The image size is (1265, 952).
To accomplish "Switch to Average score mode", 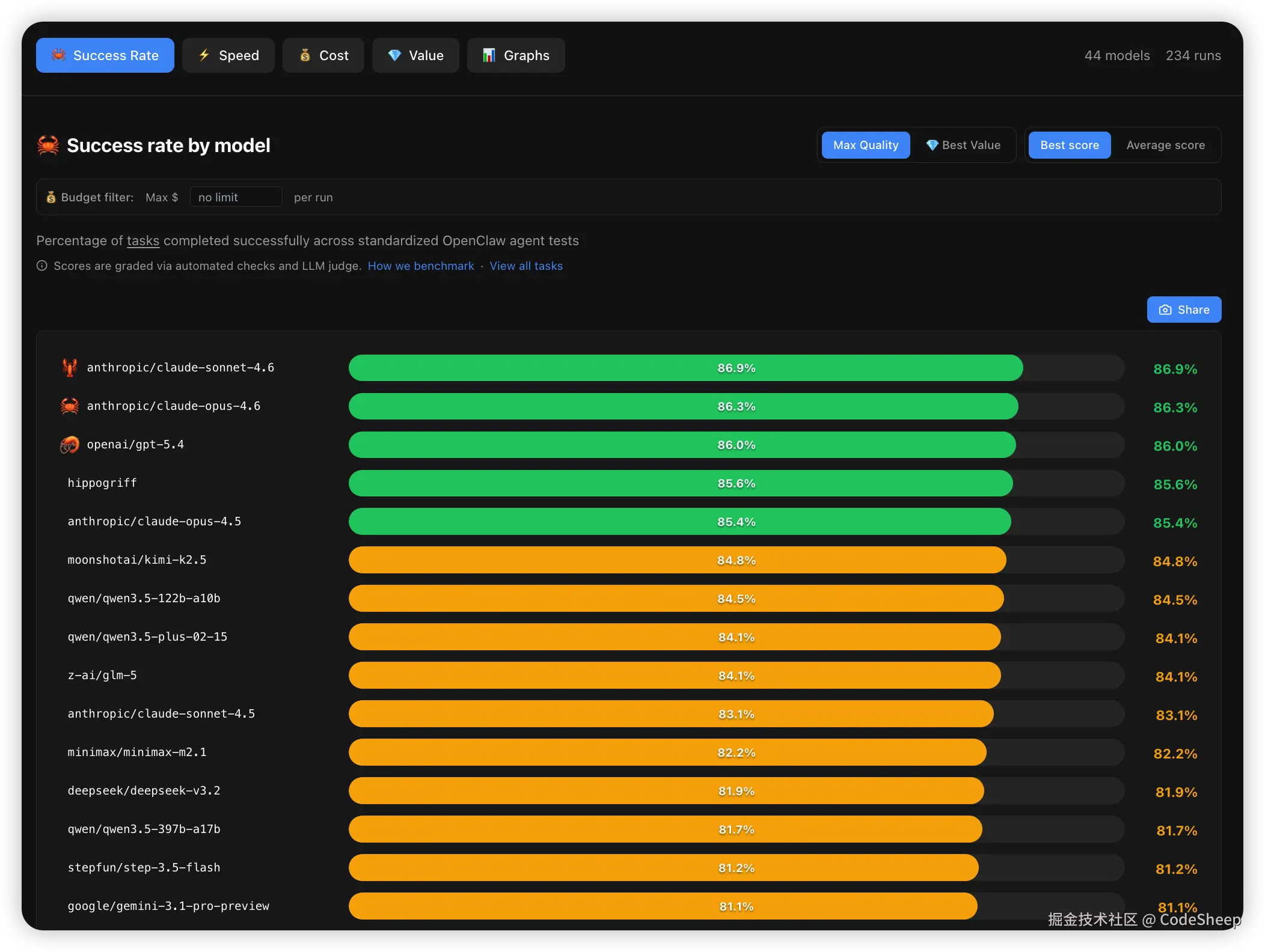I will point(1165,145).
